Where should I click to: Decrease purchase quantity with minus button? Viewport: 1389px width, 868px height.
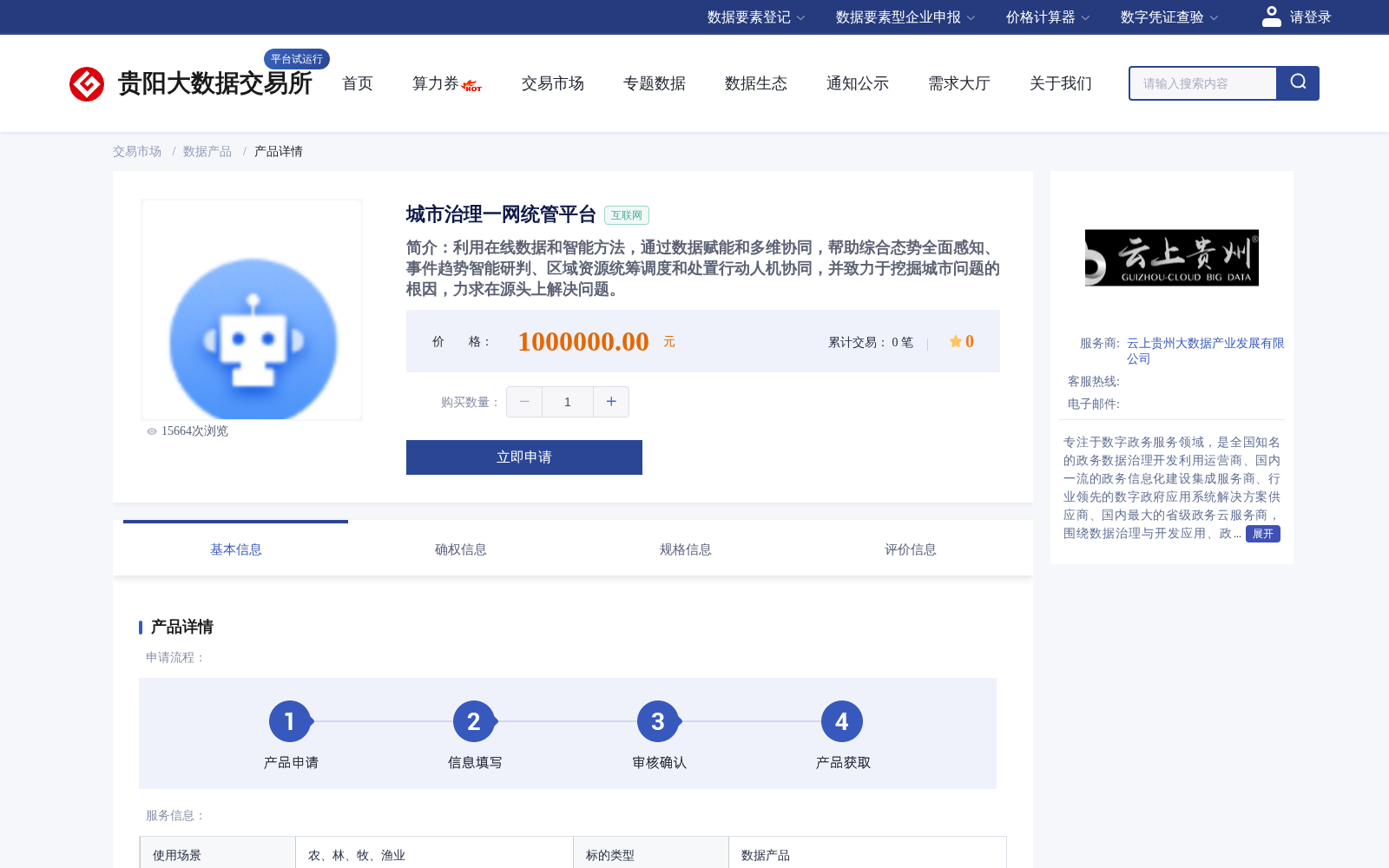pos(524,402)
